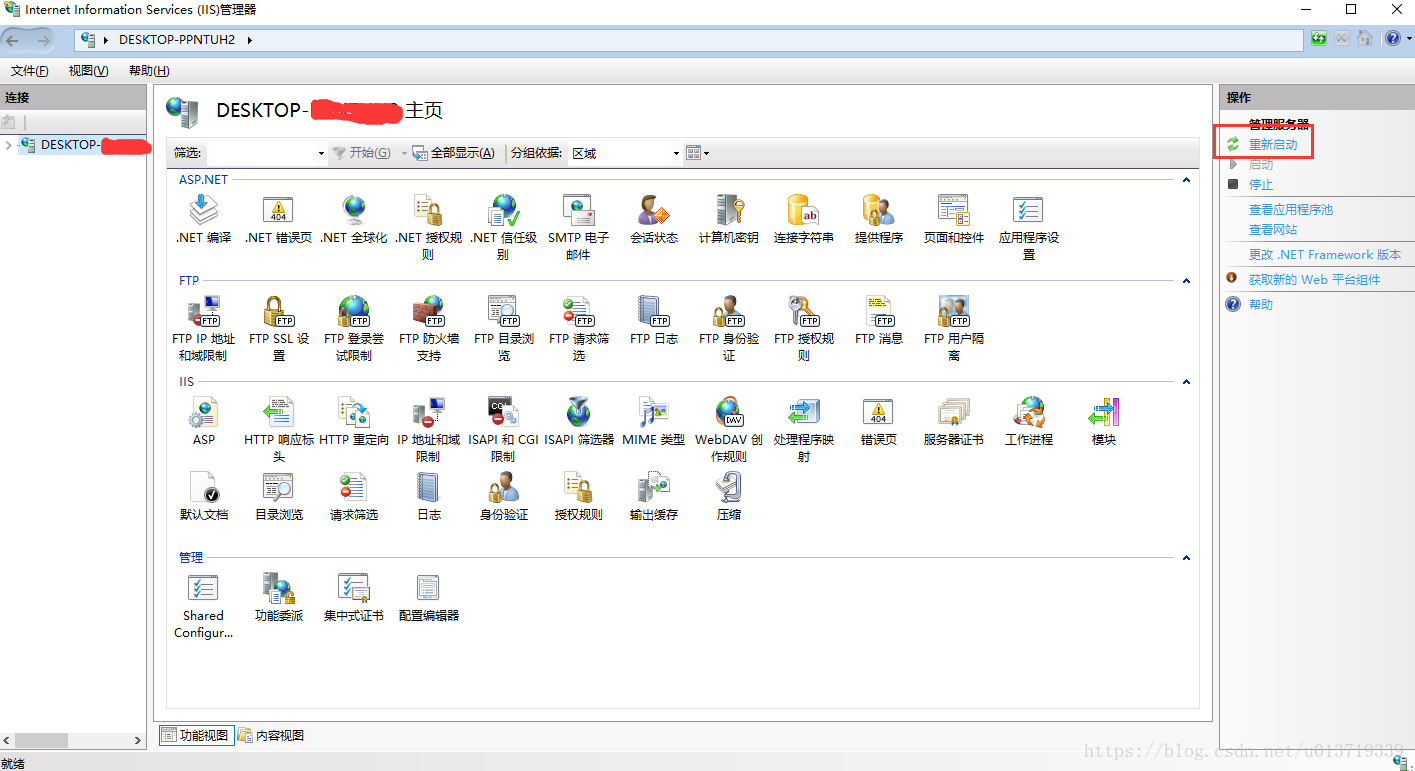This screenshot has height=771, width=1415.
Task: Click 重新启动 in the actions pane
Action: pyautogui.click(x=1273, y=145)
